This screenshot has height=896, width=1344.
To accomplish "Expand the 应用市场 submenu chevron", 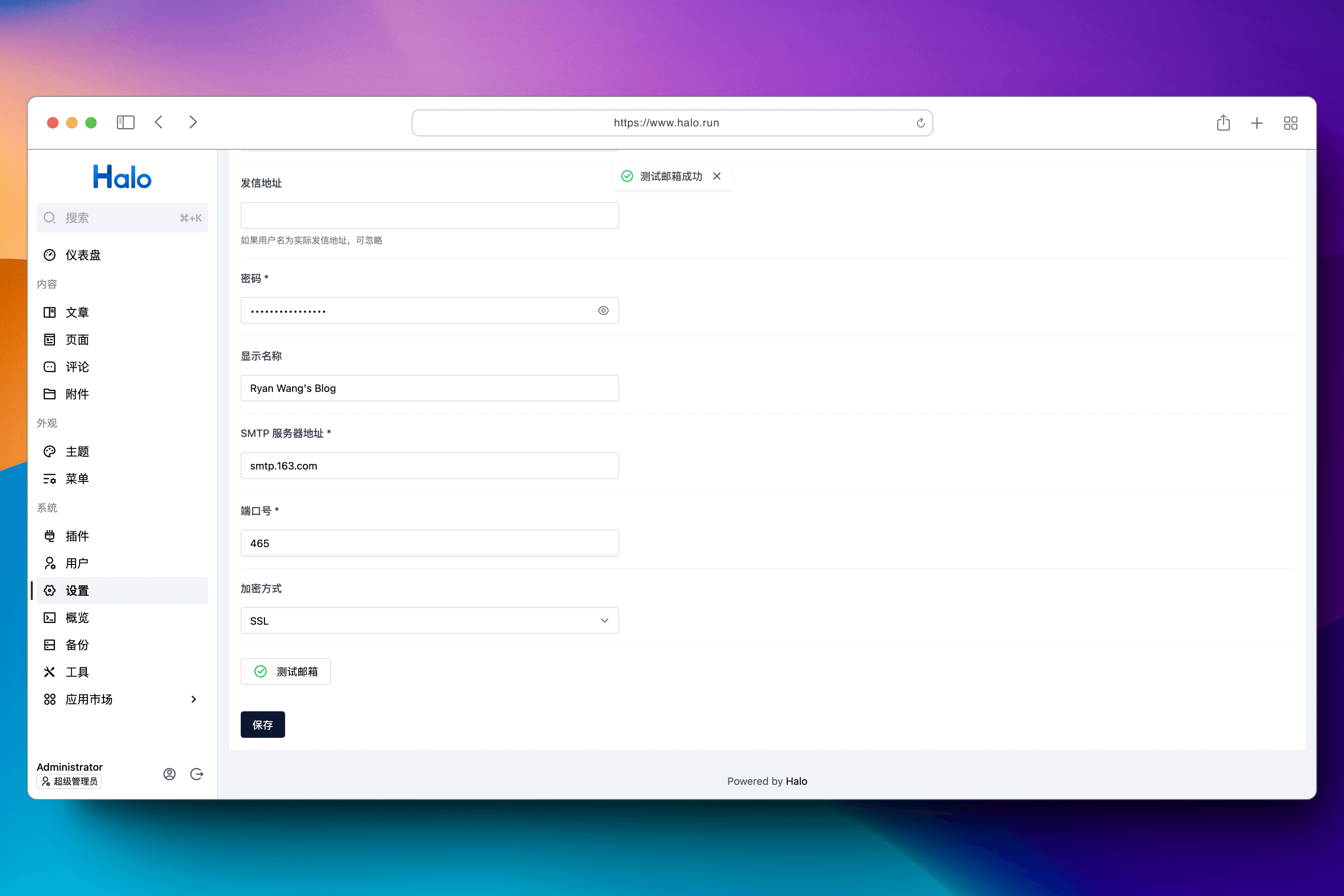I will pyautogui.click(x=194, y=699).
